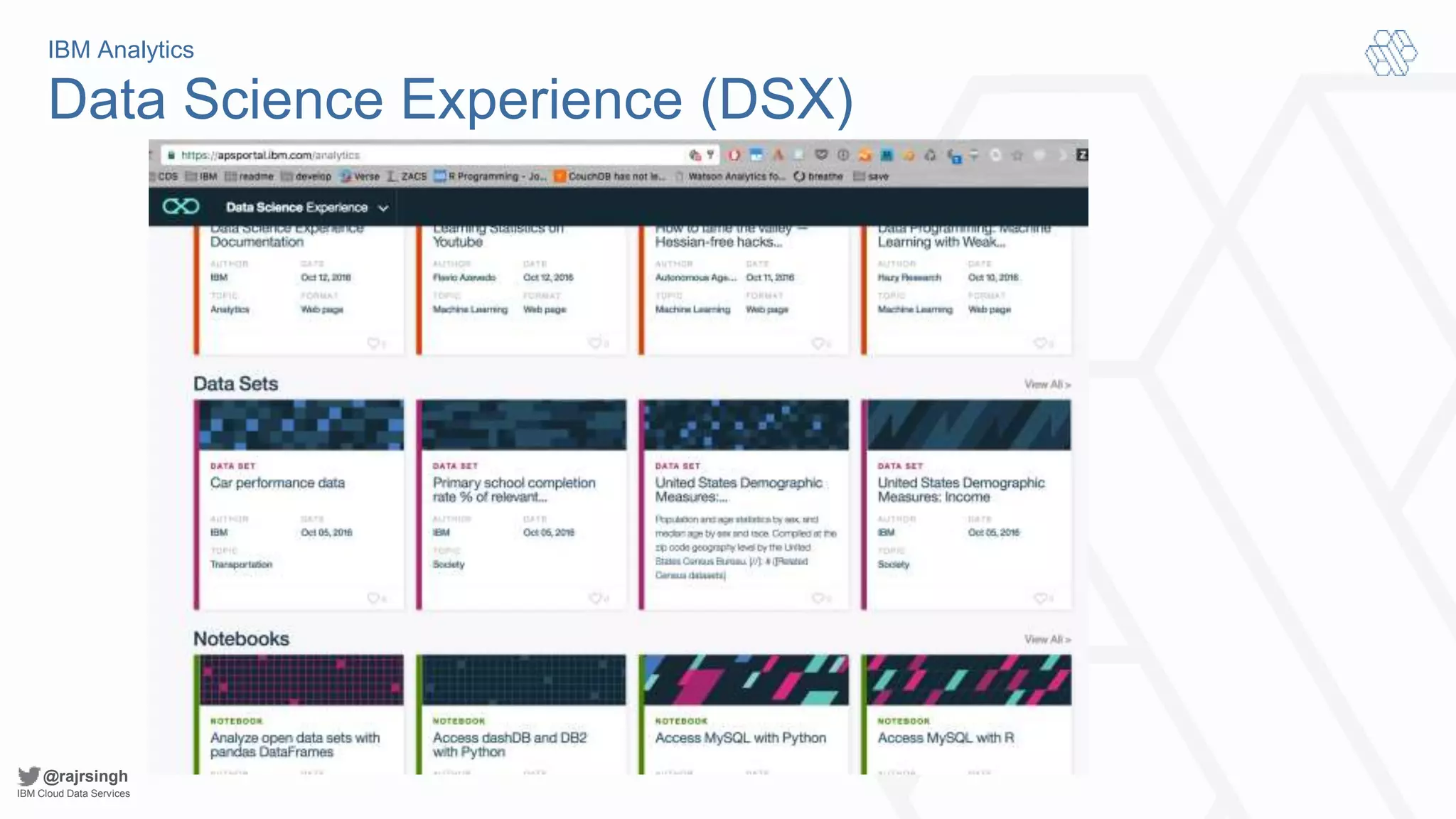Expand the Data Science Experience dropdown chevron
This screenshot has height=819, width=1456.
(x=383, y=208)
